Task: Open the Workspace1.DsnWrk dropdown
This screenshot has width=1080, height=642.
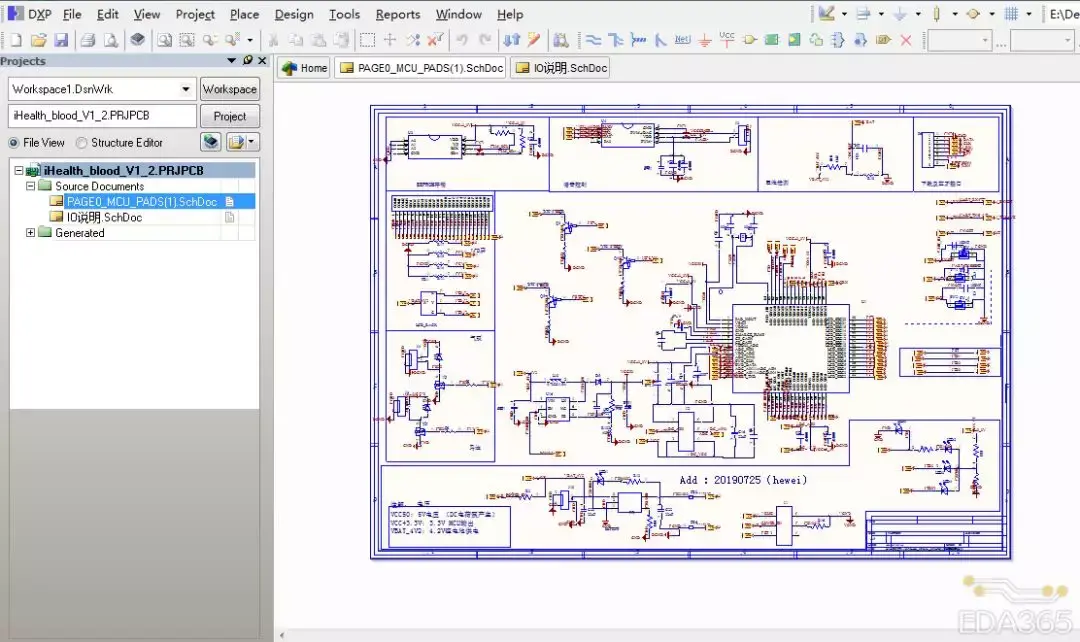Action: pos(186,89)
